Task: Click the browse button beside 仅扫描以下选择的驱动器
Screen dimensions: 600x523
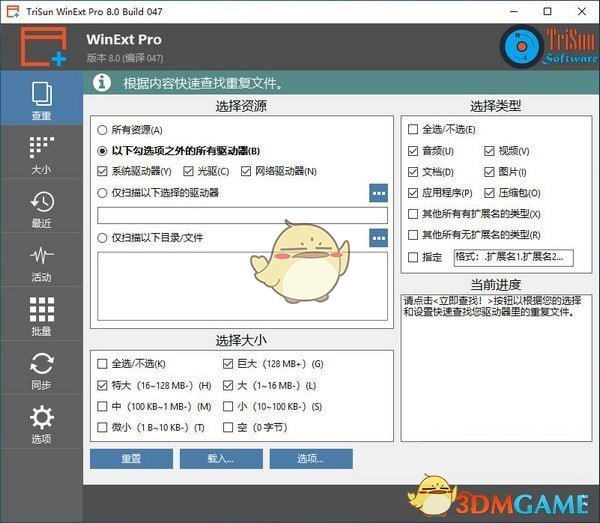Action: point(378,193)
